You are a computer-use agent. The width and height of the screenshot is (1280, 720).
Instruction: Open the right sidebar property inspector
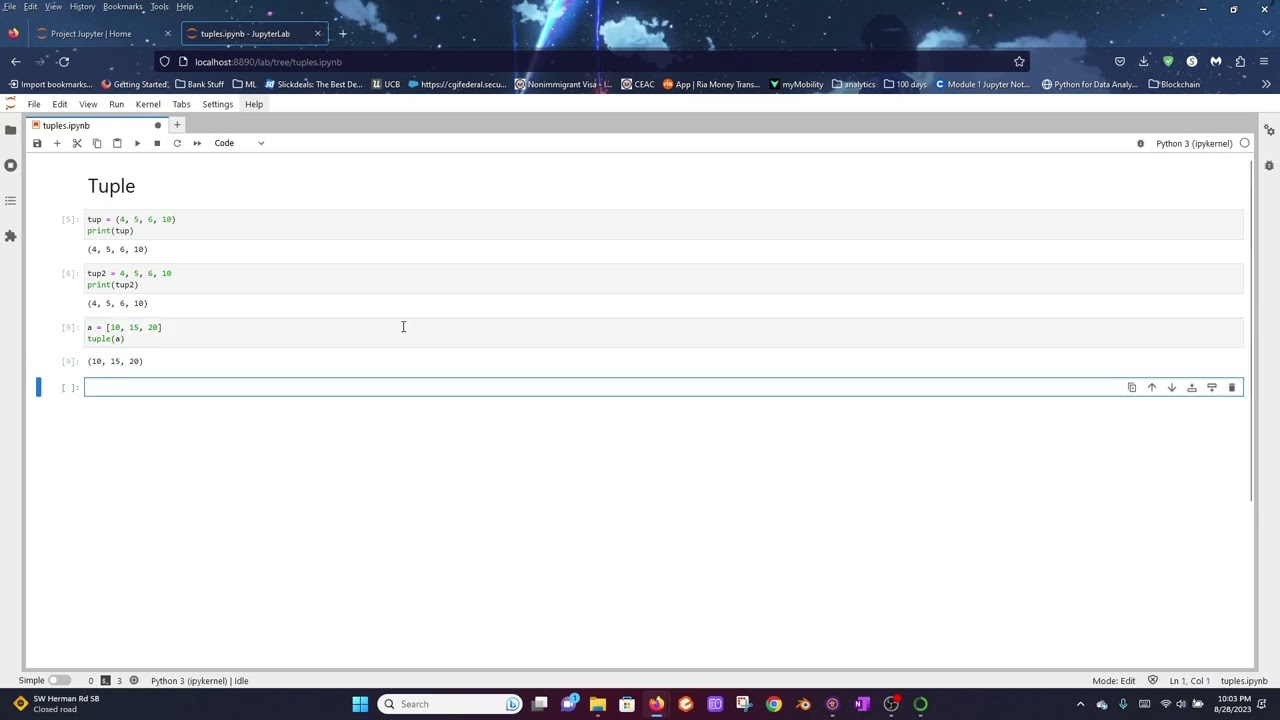[x=1269, y=130]
